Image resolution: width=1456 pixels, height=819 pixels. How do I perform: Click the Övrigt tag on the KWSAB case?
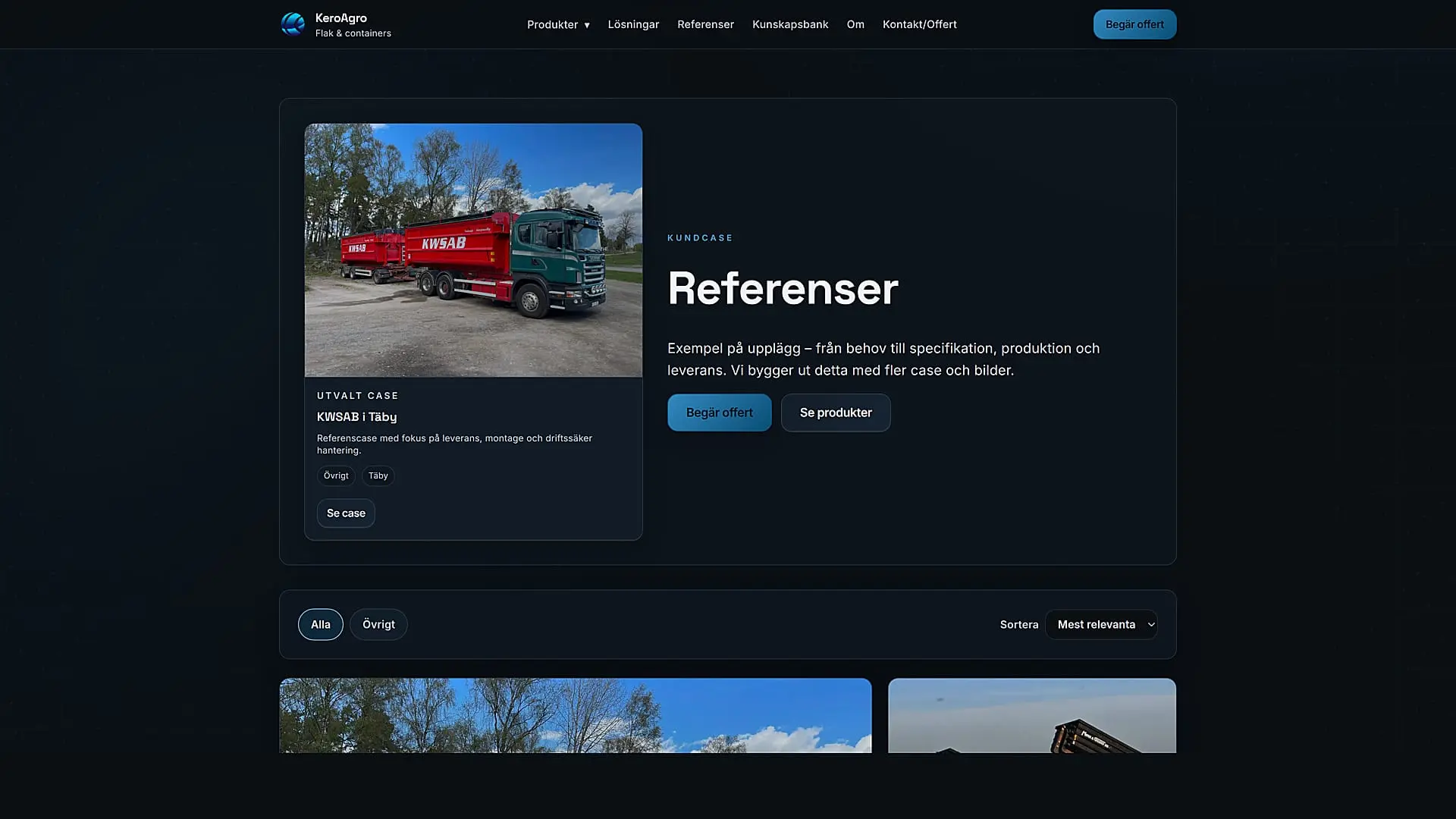click(x=336, y=475)
